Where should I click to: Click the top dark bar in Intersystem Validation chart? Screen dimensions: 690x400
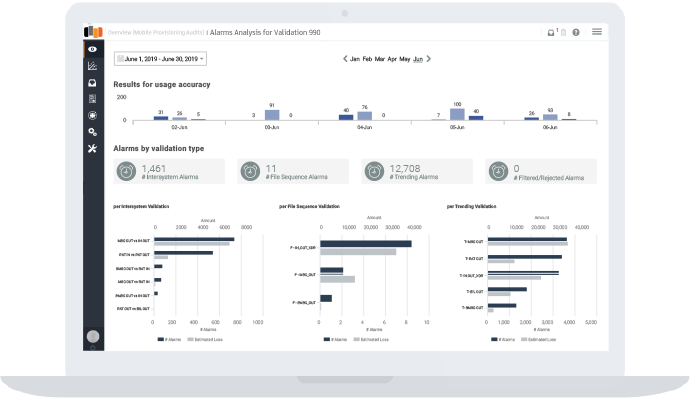(194, 239)
